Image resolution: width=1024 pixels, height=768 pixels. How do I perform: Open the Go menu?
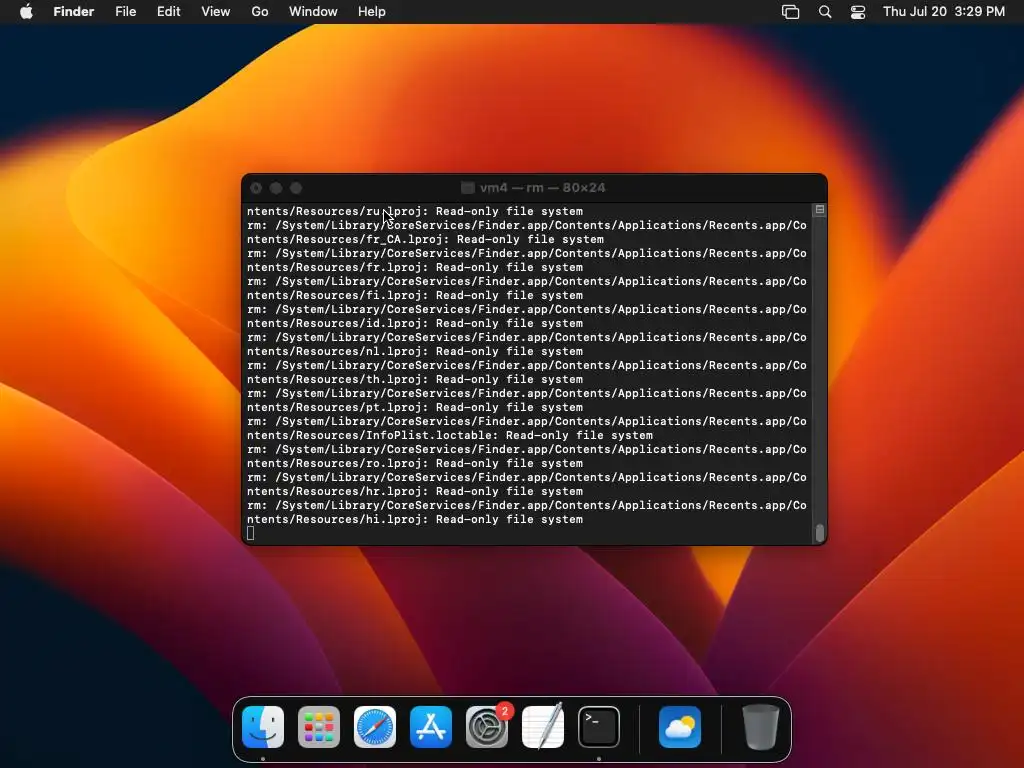(x=260, y=12)
